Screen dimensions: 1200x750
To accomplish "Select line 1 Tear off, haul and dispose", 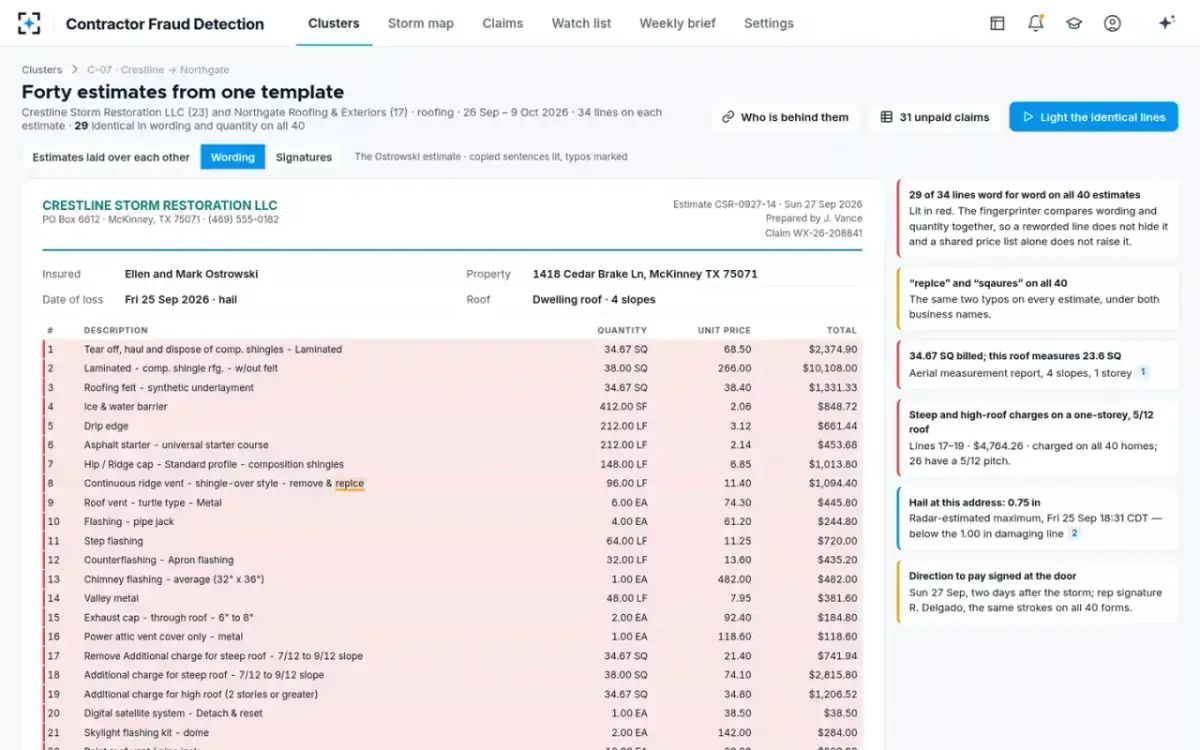I will 452,350.
